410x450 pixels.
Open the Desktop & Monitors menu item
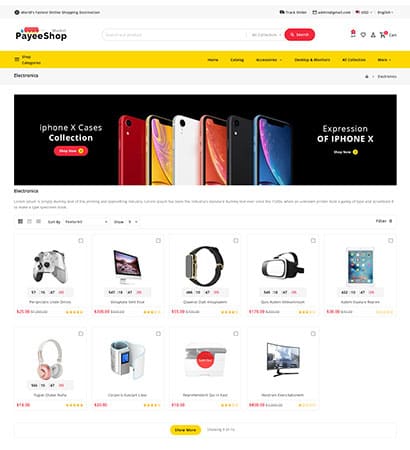point(312,60)
